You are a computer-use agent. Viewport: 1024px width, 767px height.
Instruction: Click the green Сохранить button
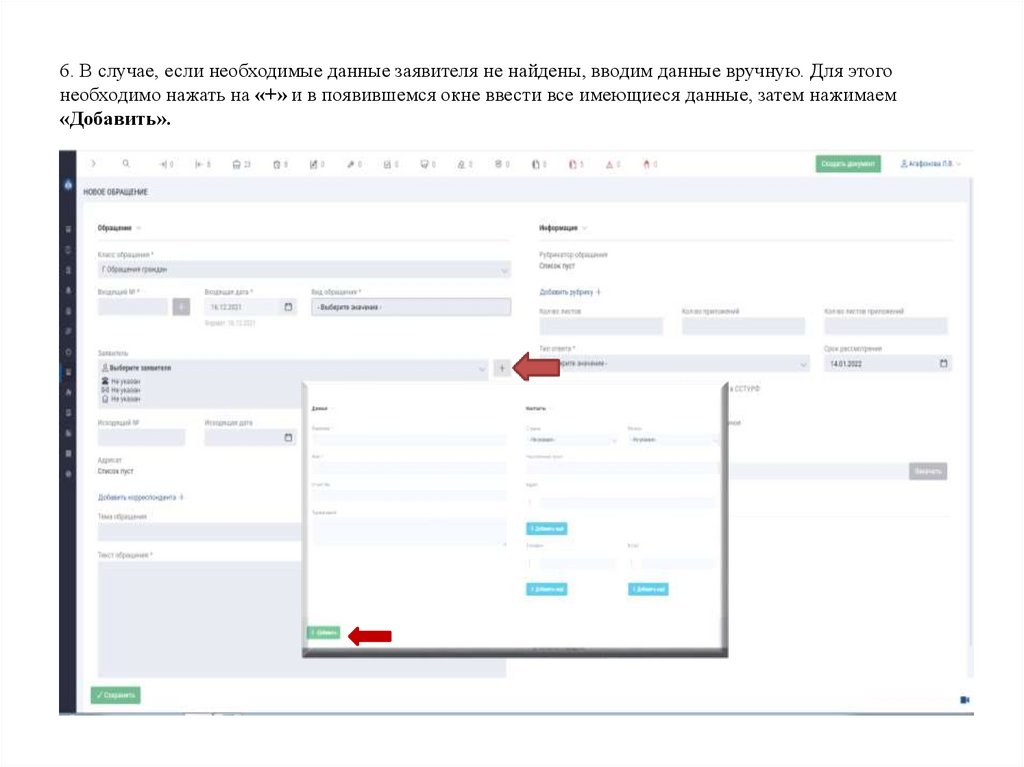tap(116, 695)
